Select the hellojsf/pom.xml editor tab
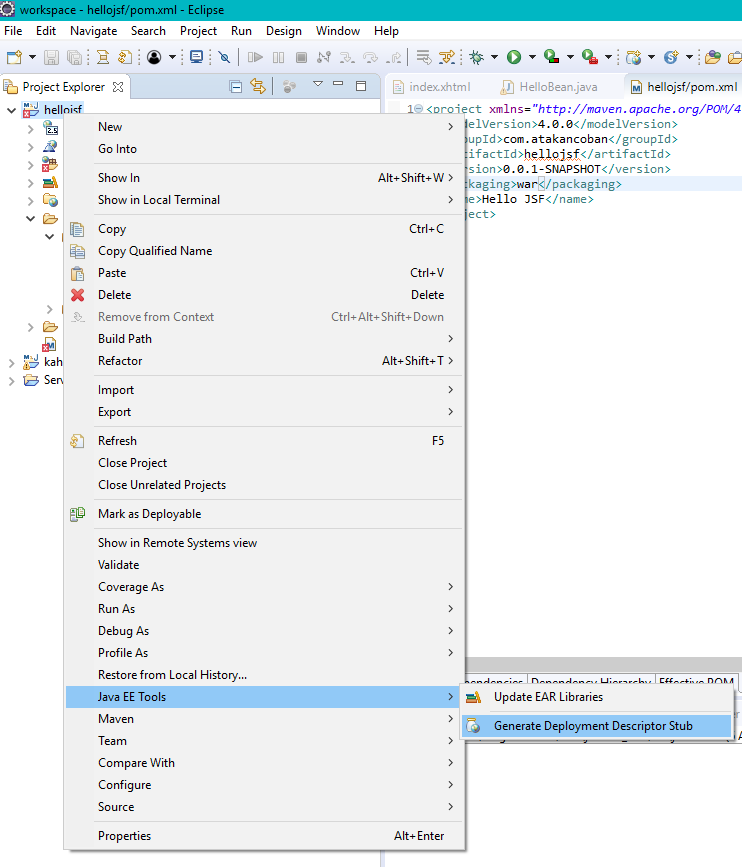Screen dimensions: 742x867 coord(684,87)
